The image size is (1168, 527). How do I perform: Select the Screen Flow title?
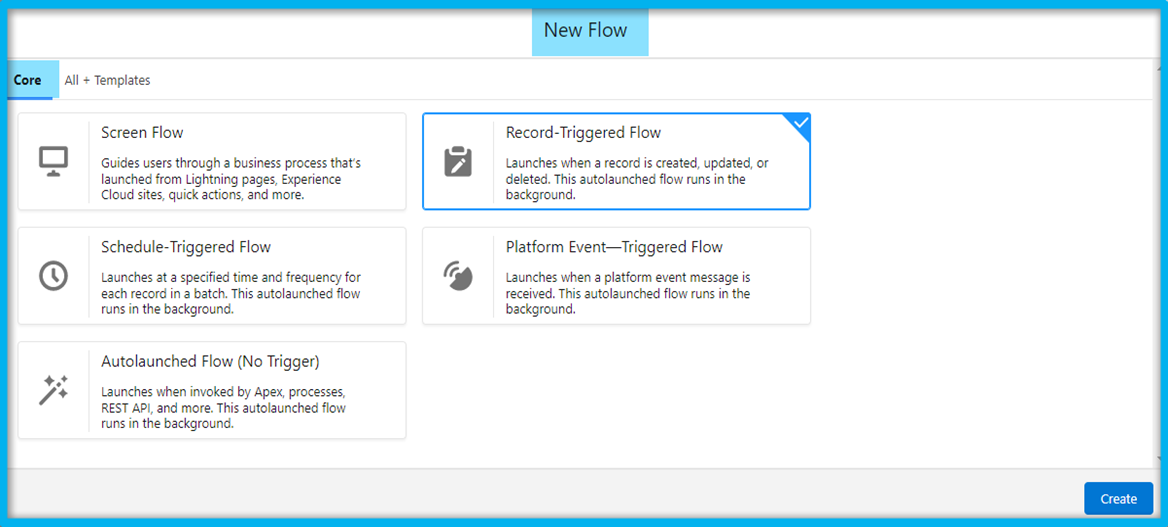tap(142, 133)
